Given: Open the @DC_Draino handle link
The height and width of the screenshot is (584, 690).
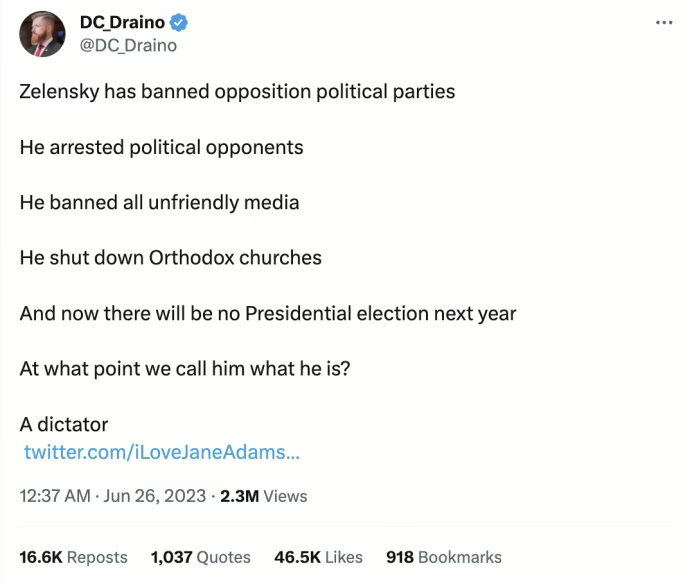Looking at the screenshot, I should 127,45.
